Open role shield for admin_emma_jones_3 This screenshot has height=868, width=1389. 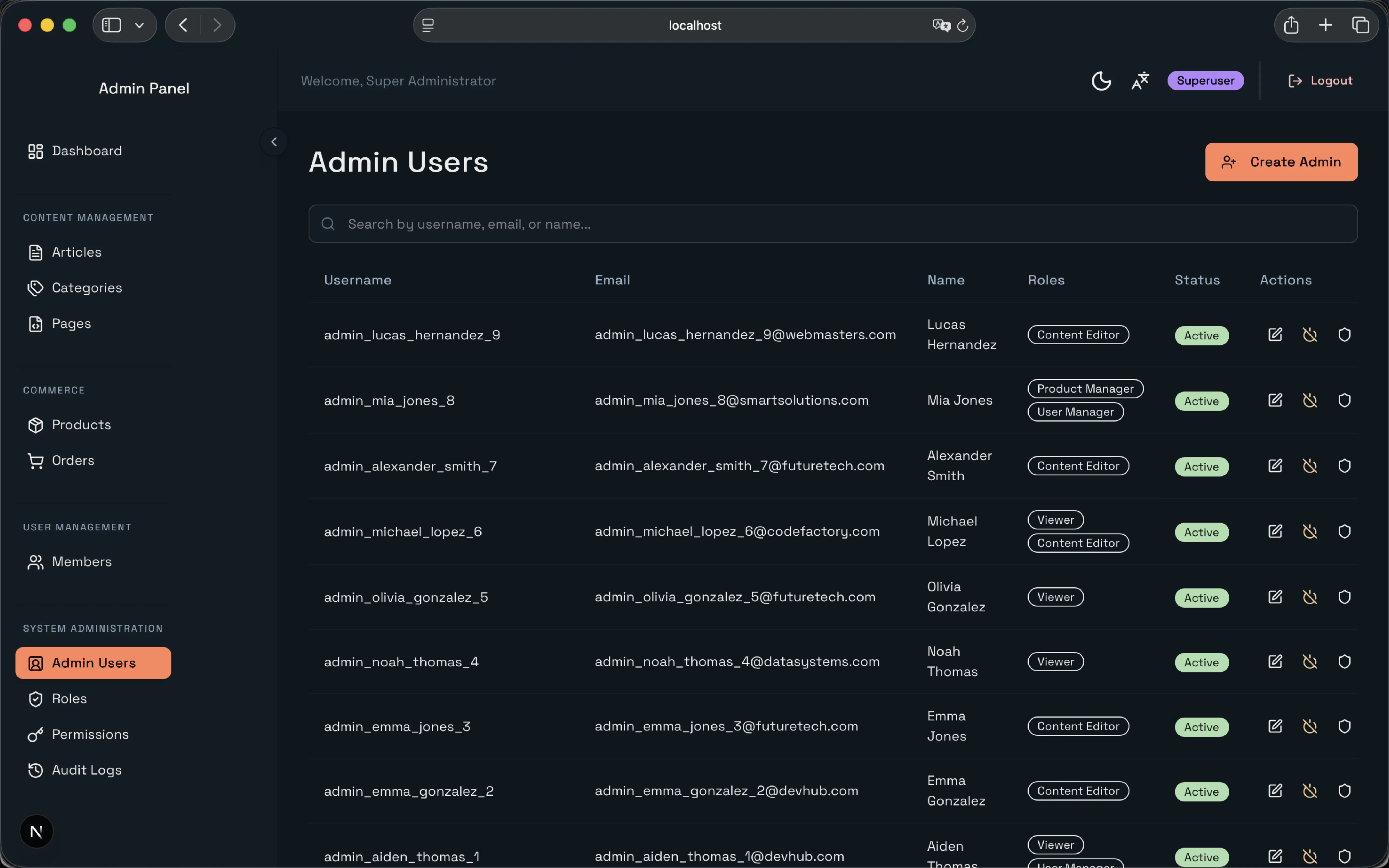1344,726
